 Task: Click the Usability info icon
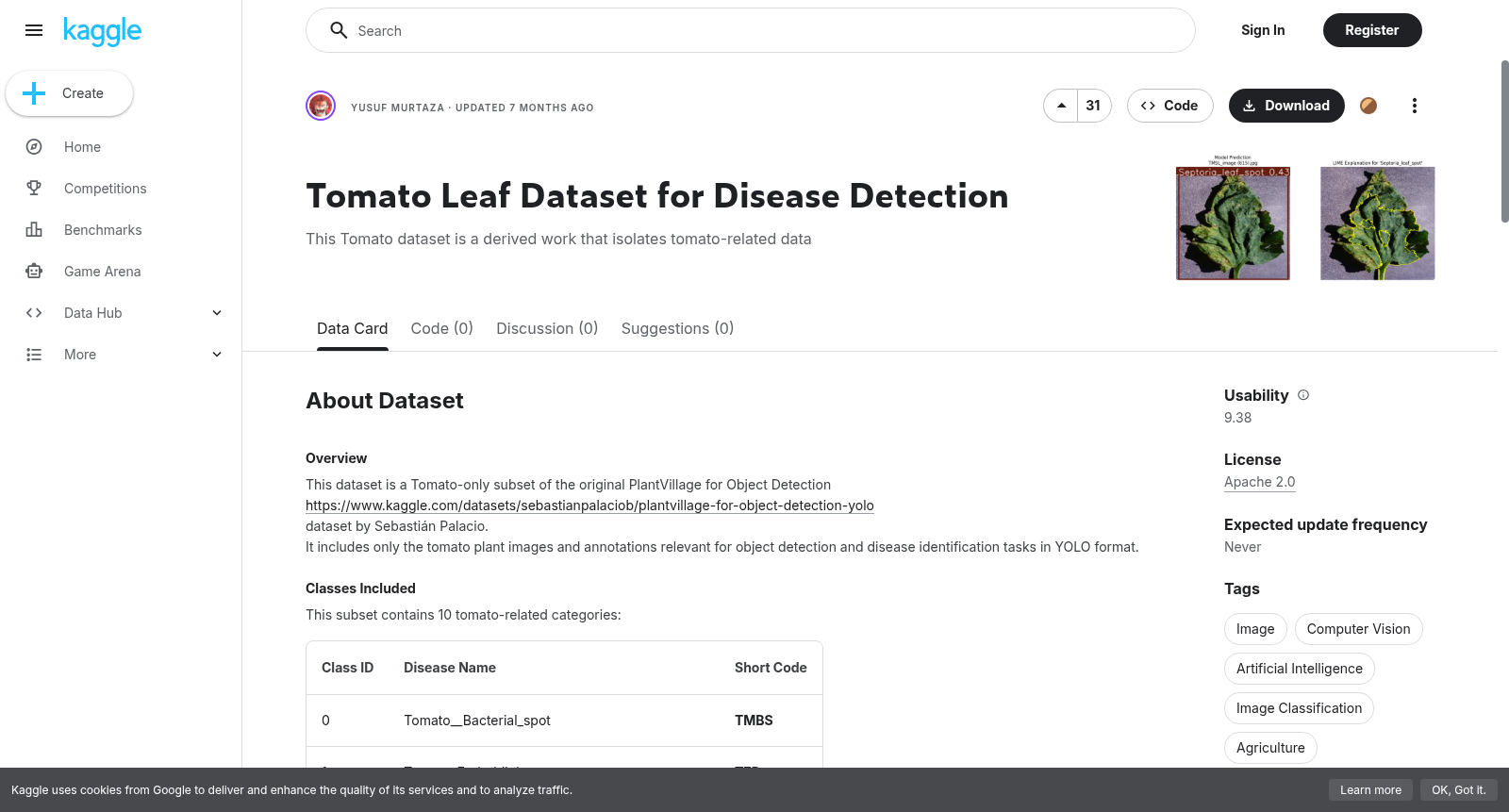(x=1303, y=395)
